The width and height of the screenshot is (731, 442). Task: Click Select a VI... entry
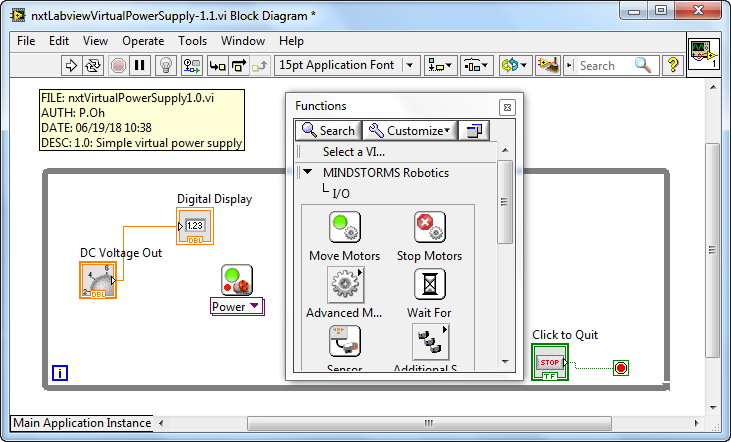(x=353, y=152)
